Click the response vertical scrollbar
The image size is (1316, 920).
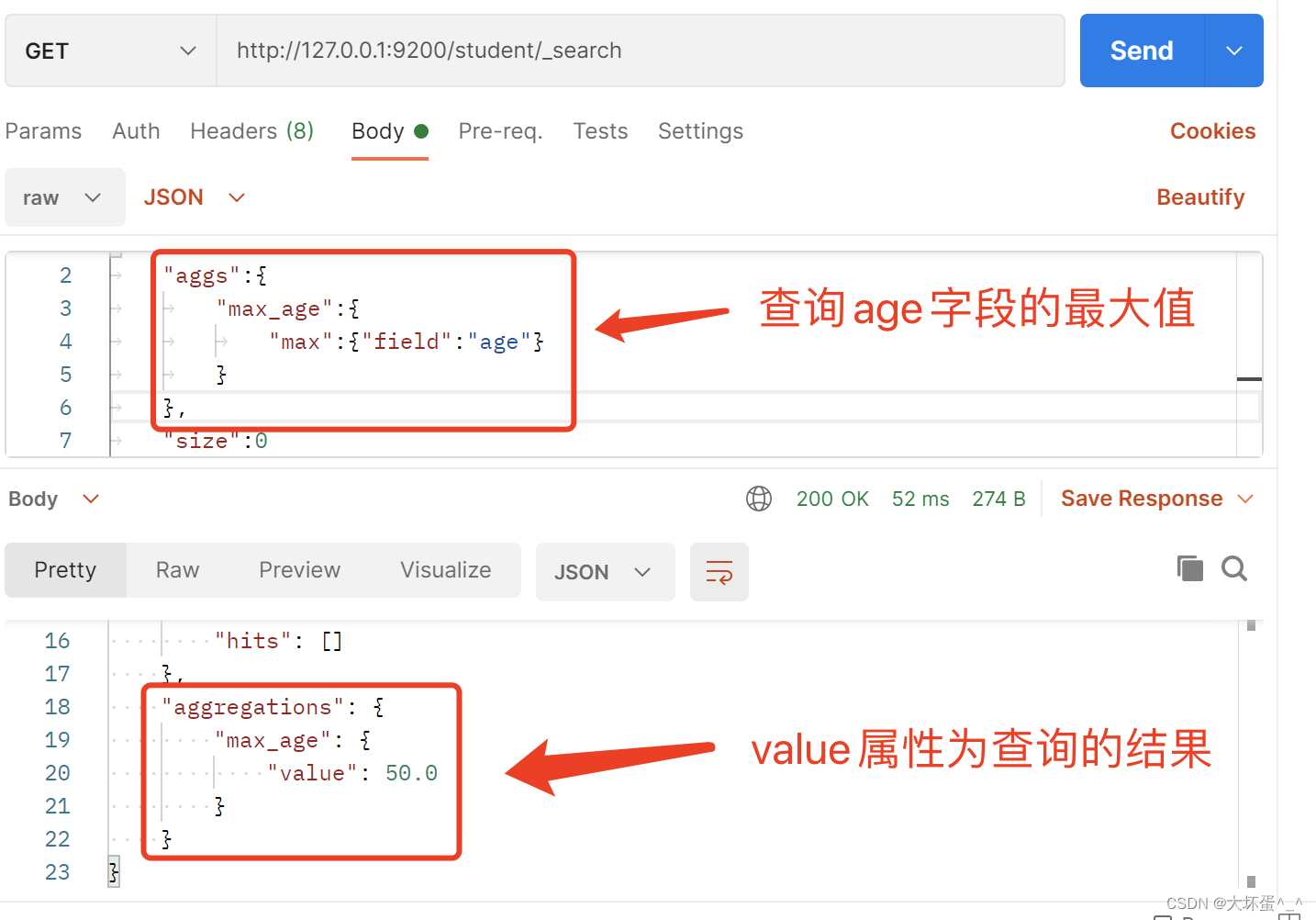(x=1251, y=753)
